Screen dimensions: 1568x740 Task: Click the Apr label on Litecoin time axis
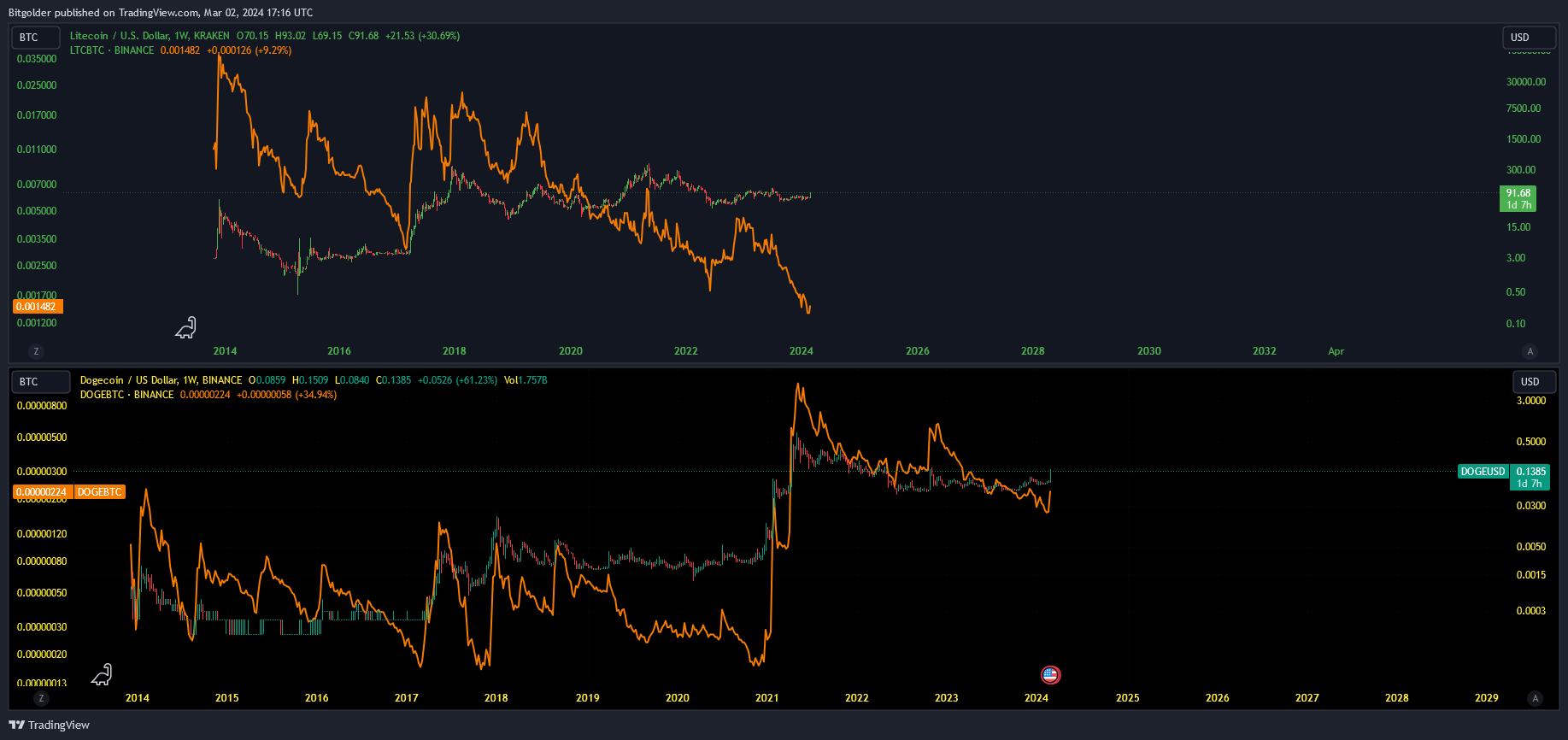tap(1336, 351)
